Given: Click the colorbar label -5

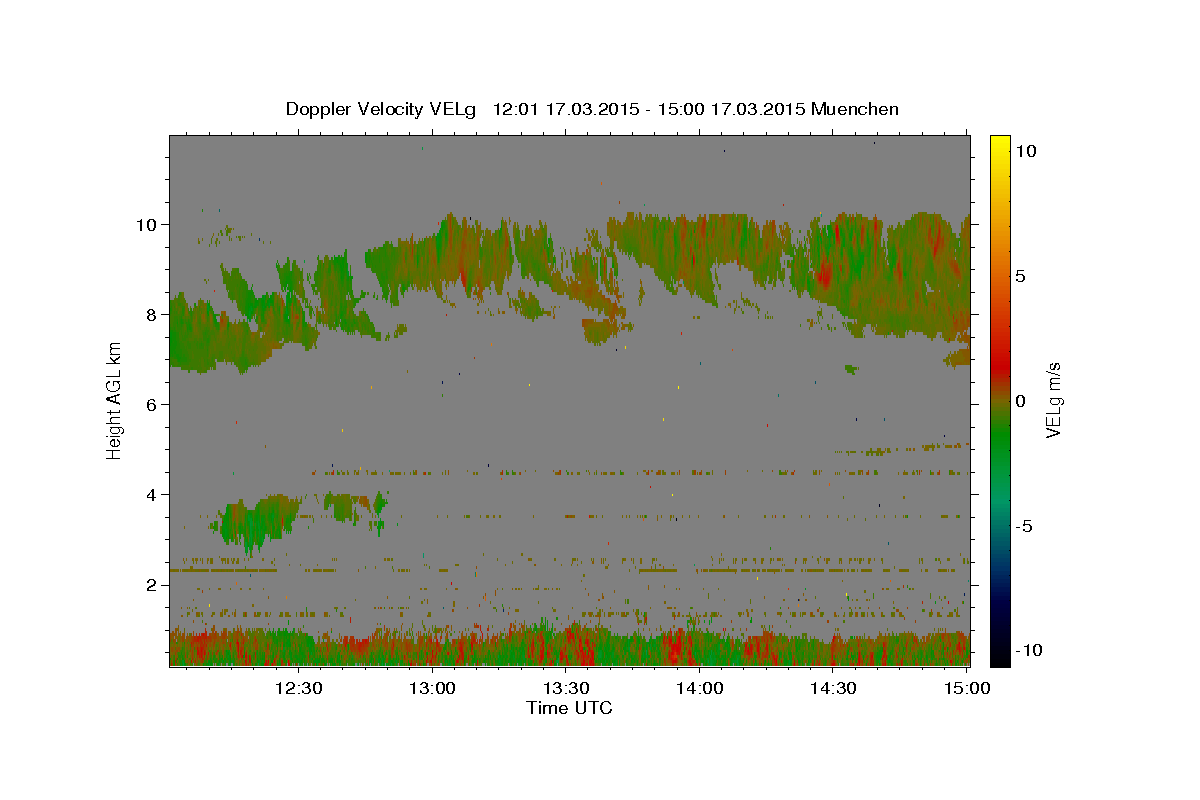Looking at the screenshot, I should click(x=1024, y=526).
